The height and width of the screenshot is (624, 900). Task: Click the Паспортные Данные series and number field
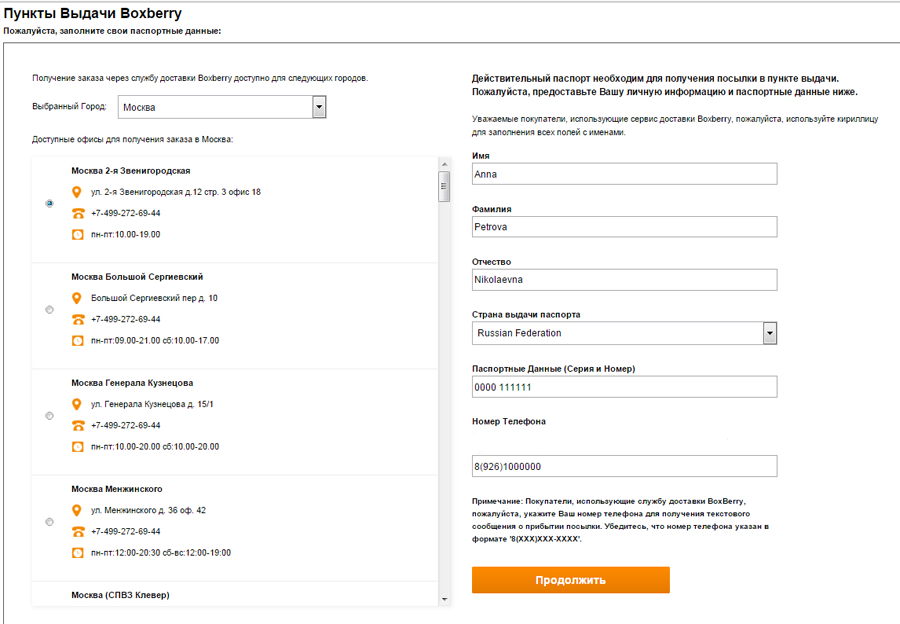coord(624,387)
